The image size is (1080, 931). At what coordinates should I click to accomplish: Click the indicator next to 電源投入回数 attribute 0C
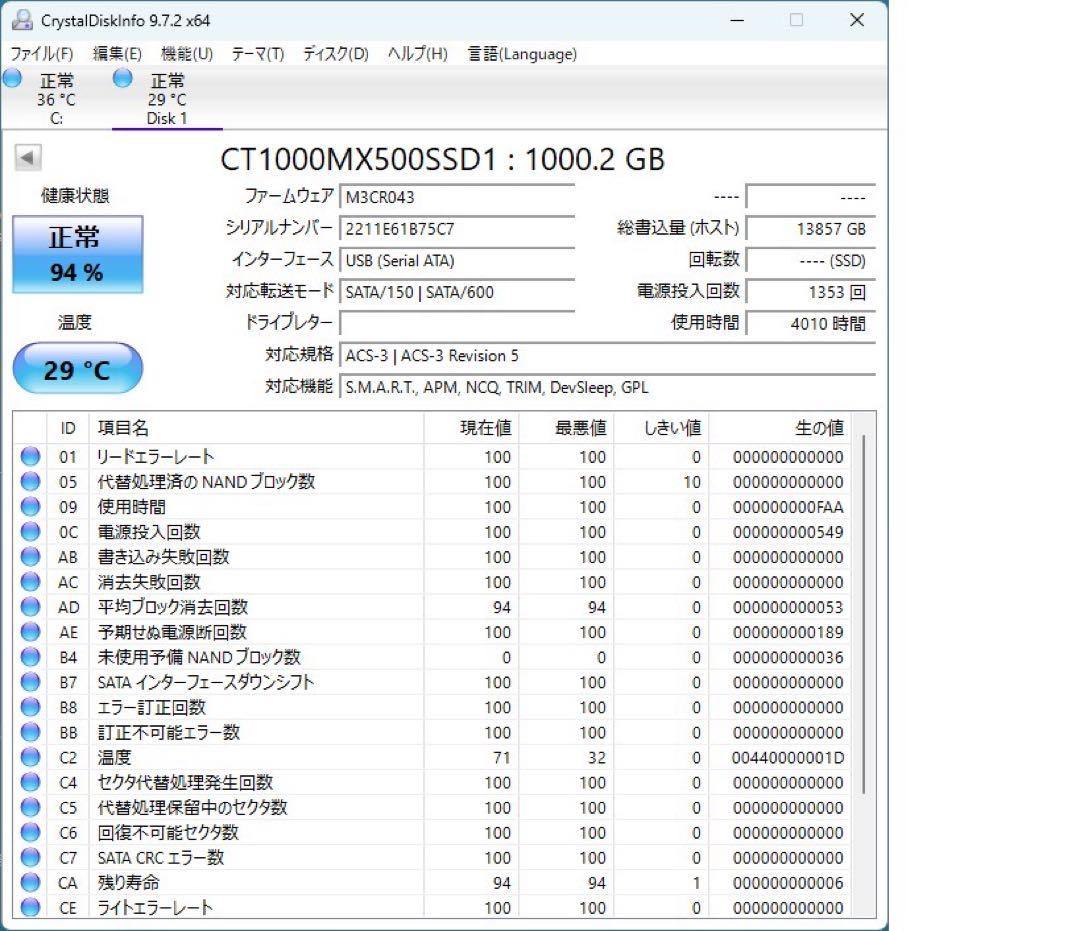[30, 532]
